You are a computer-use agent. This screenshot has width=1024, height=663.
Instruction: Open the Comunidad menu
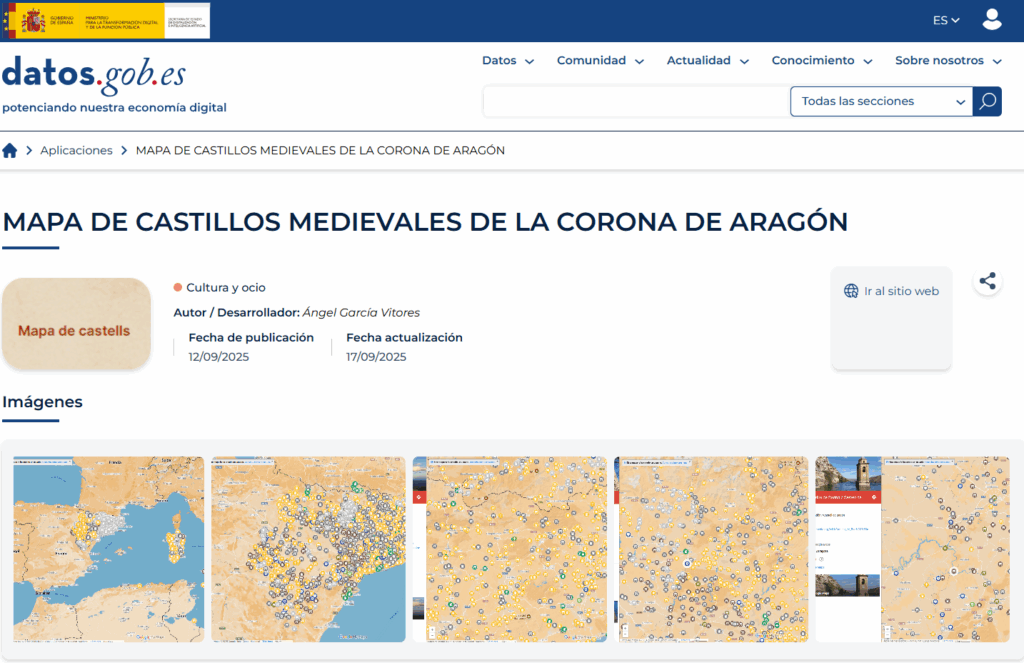[x=600, y=61]
